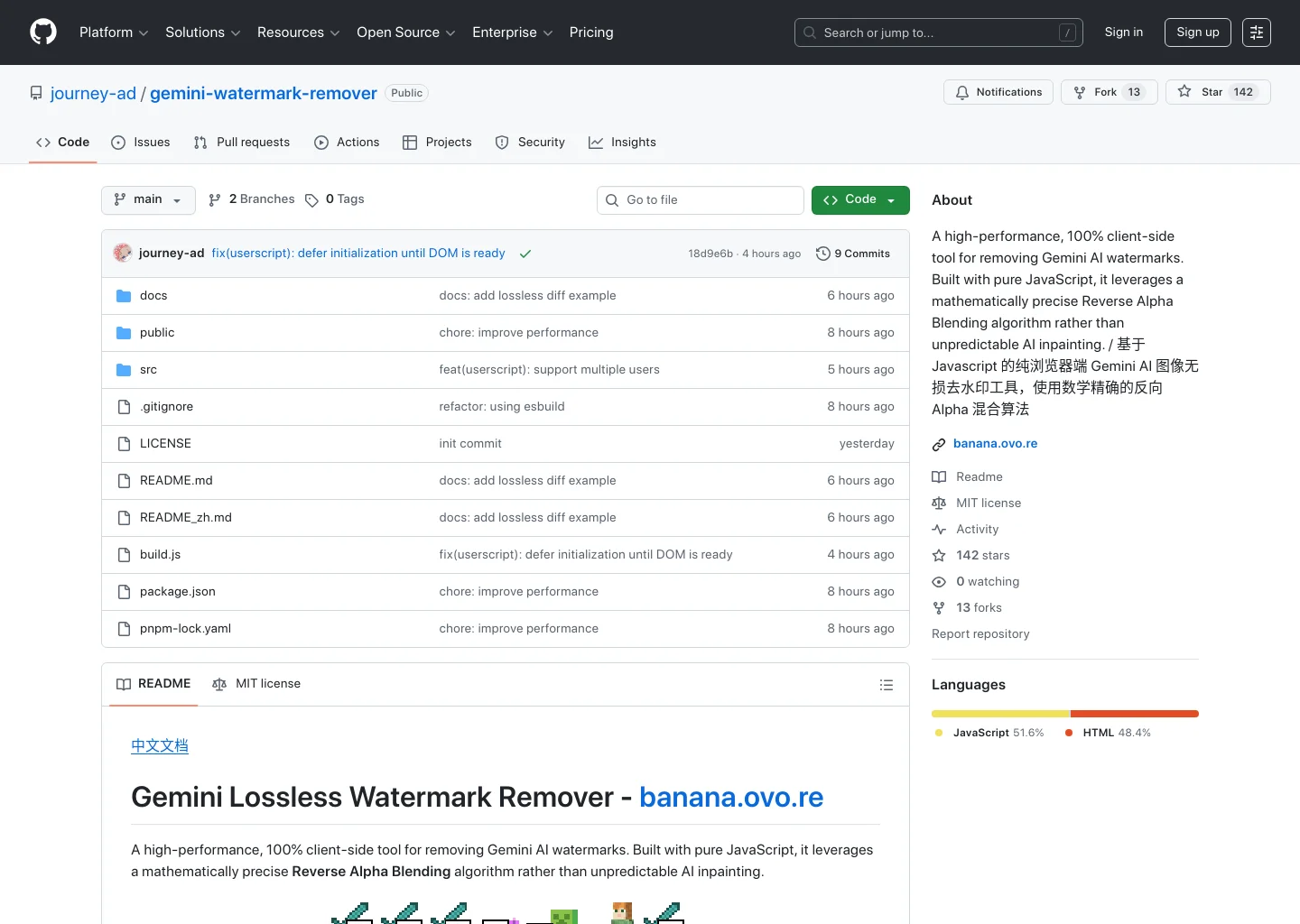The height and width of the screenshot is (924, 1300).
Task: Fork the repository
Action: 1109,92
